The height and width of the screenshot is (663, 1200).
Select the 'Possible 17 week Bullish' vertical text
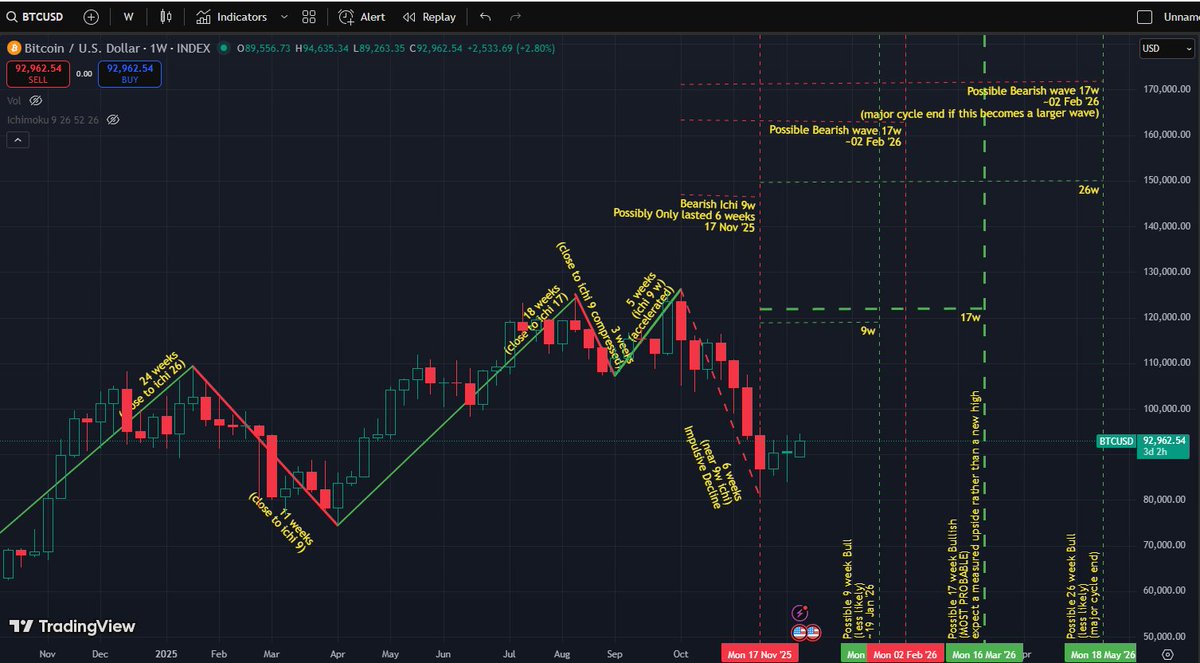click(951, 578)
